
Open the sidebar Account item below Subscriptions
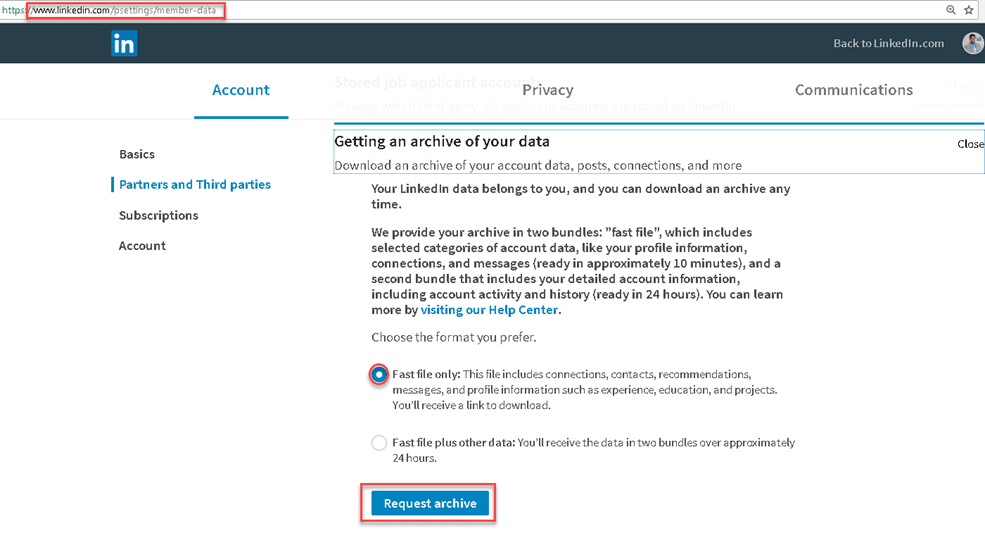pos(142,246)
